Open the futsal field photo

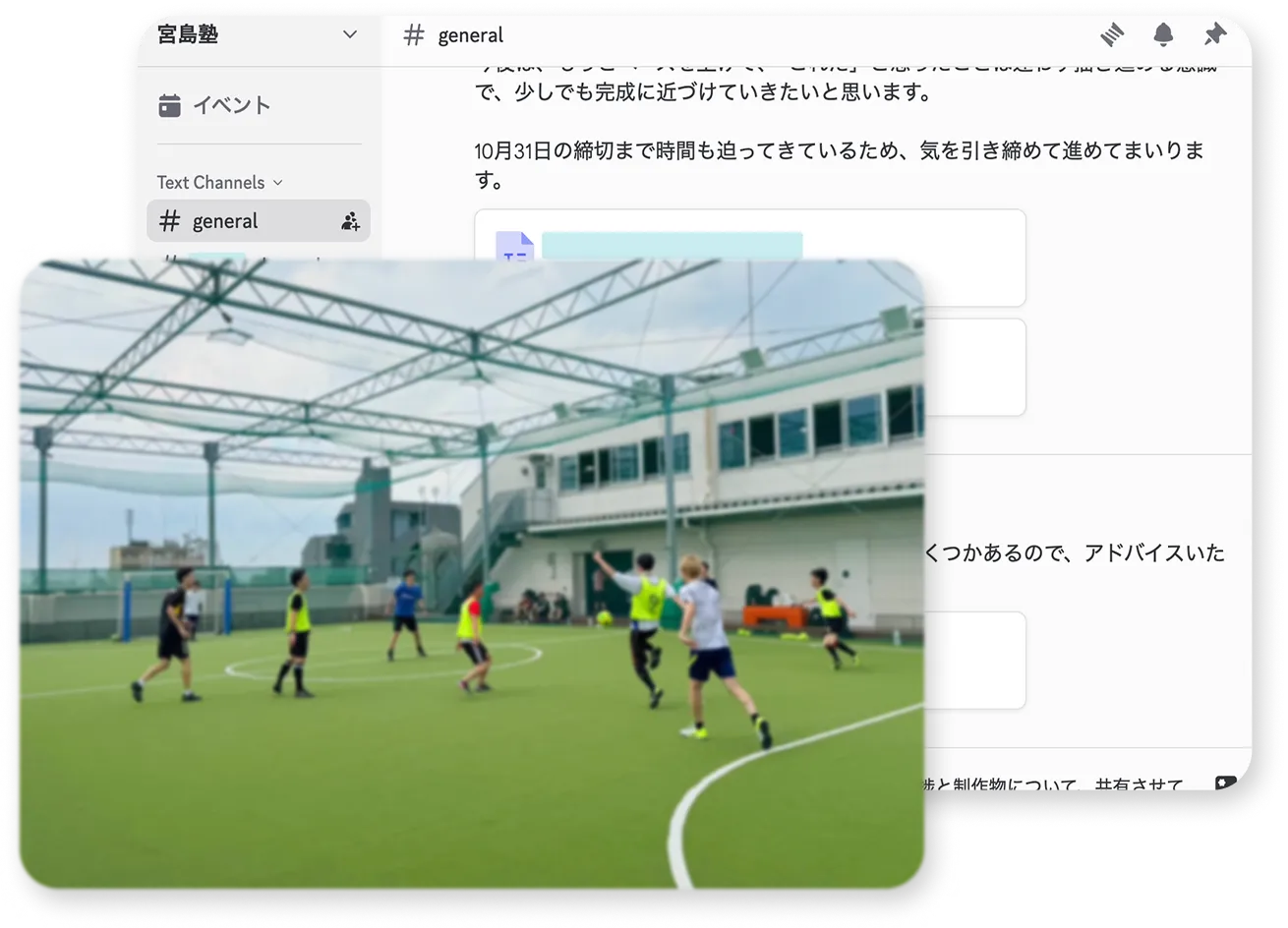point(470,574)
